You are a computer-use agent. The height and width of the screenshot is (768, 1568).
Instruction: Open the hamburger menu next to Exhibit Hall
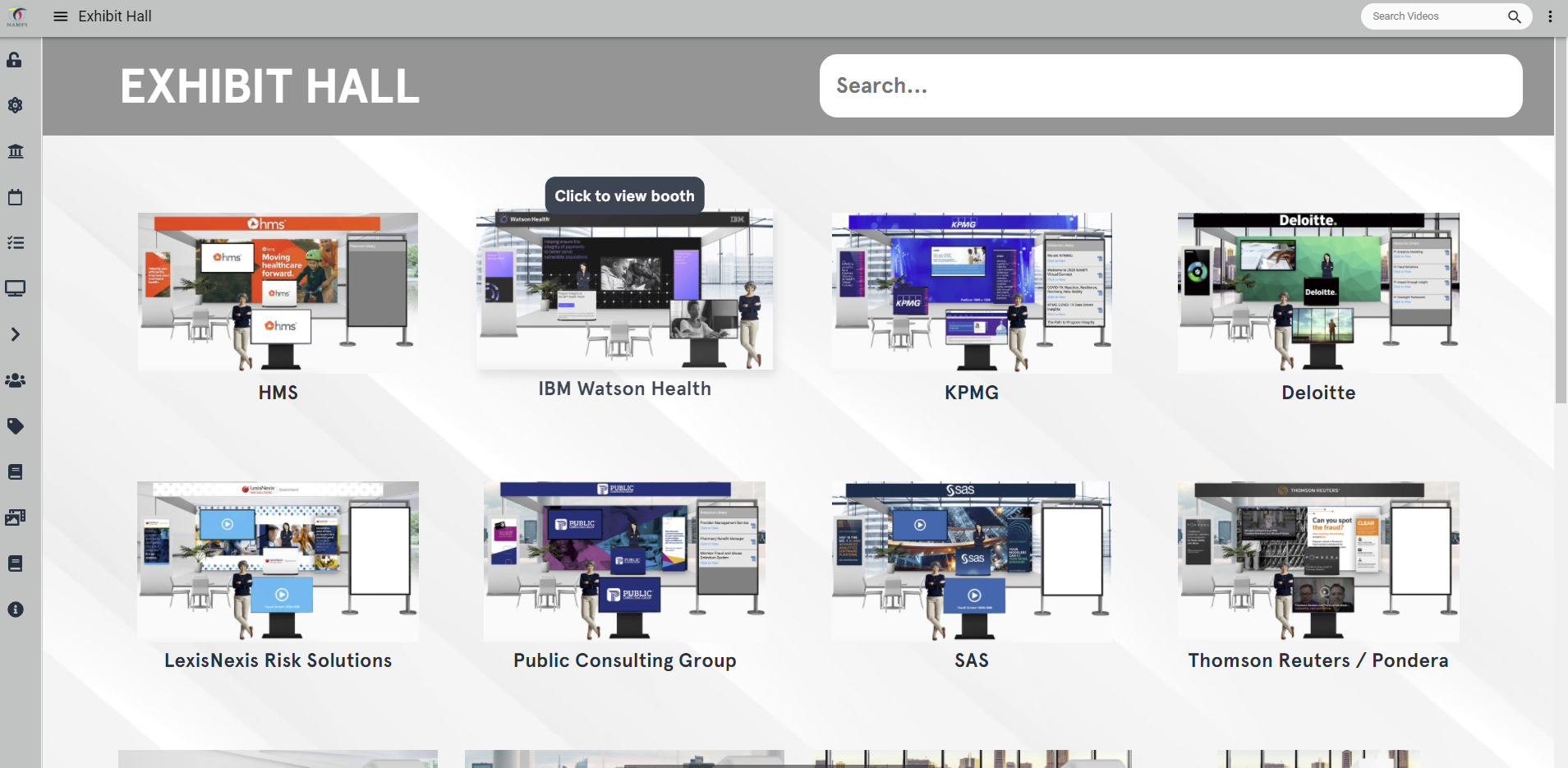(x=60, y=16)
